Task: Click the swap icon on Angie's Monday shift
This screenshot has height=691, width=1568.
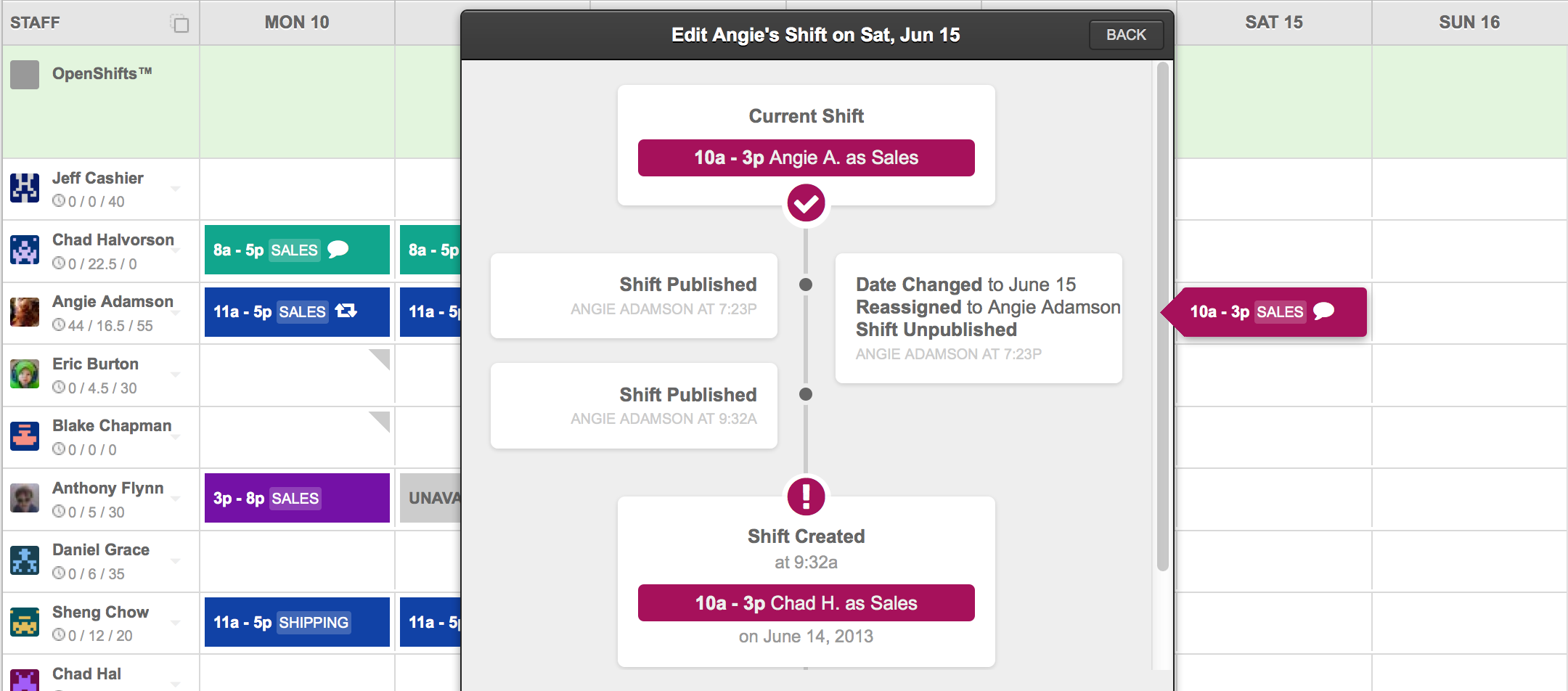Action: pos(346,311)
